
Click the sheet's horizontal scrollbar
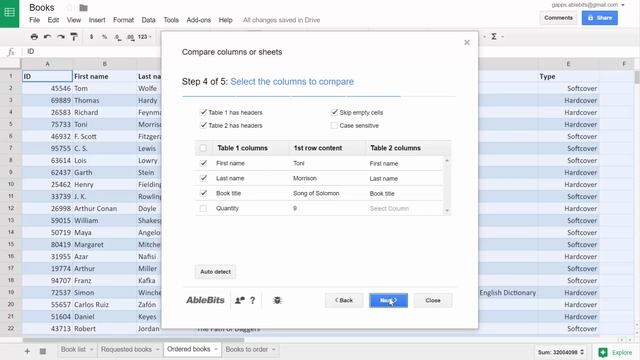click(x=133, y=340)
